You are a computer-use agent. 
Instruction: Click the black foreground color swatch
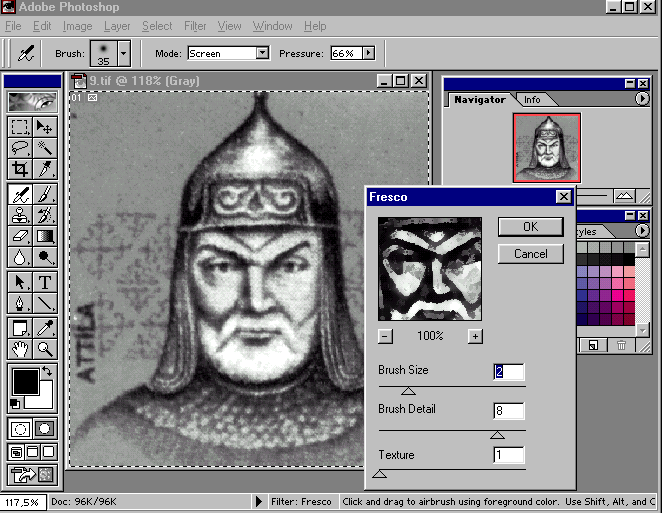pyautogui.click(x=26, y=381)
